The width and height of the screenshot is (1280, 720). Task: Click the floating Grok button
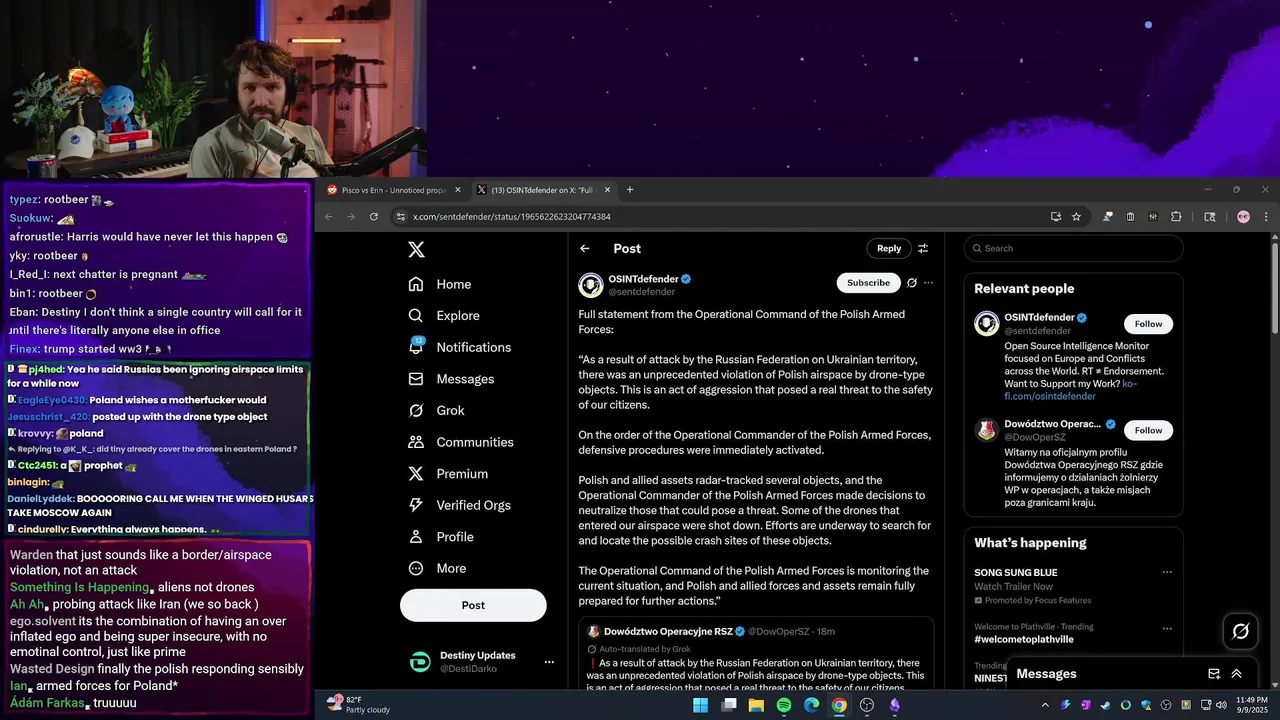click(x=1241, y=631)
